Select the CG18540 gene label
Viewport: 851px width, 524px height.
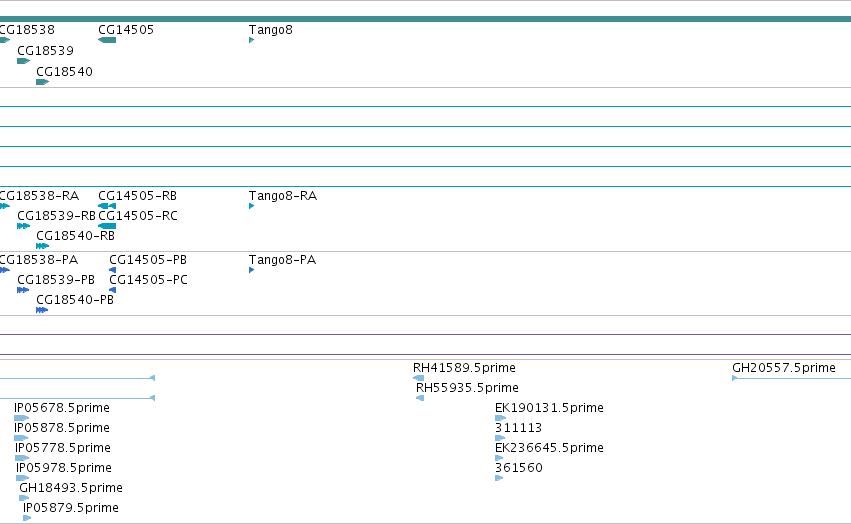tap(65, 72)
